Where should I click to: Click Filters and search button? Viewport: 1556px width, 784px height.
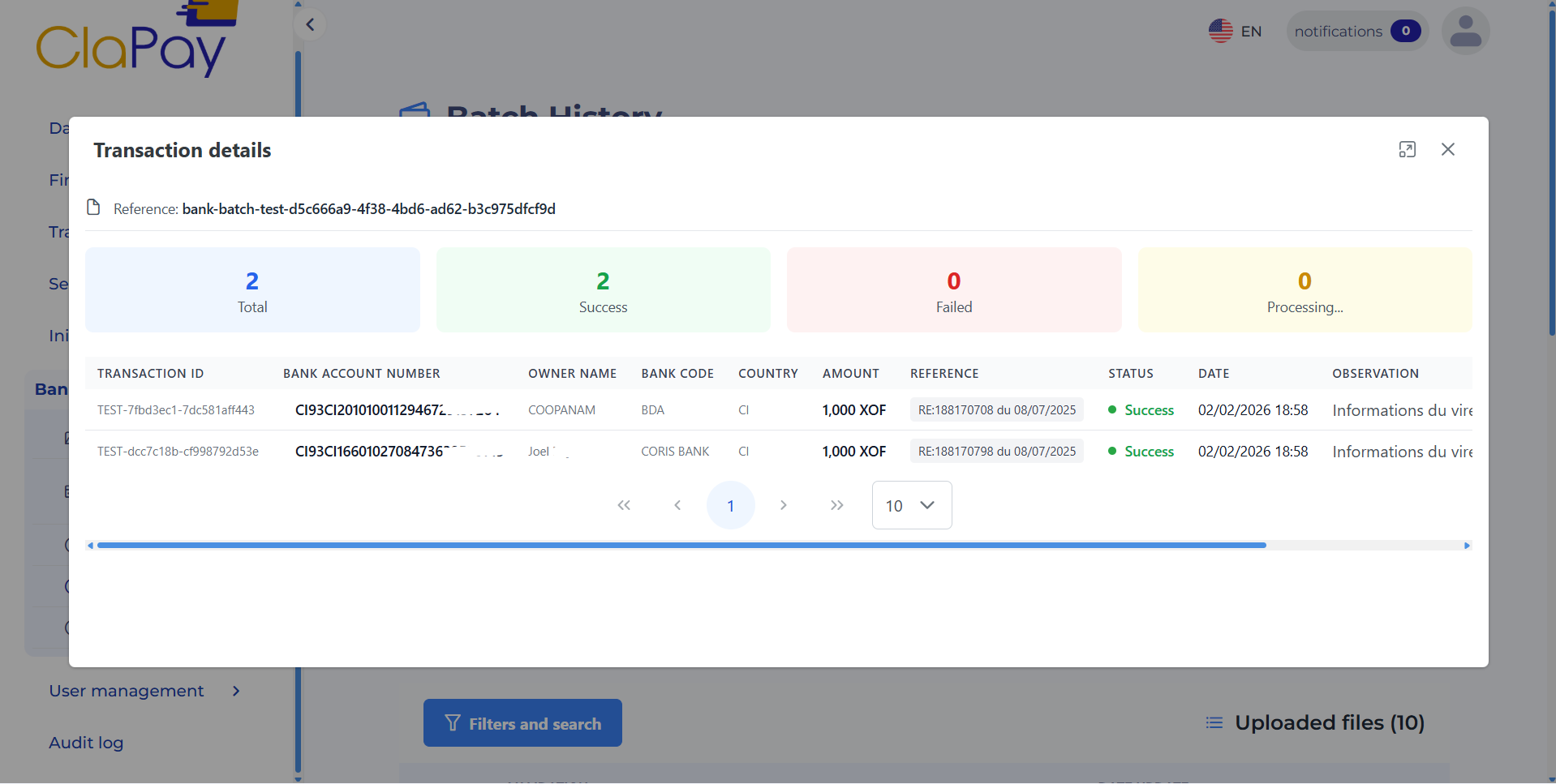point(522,723)
